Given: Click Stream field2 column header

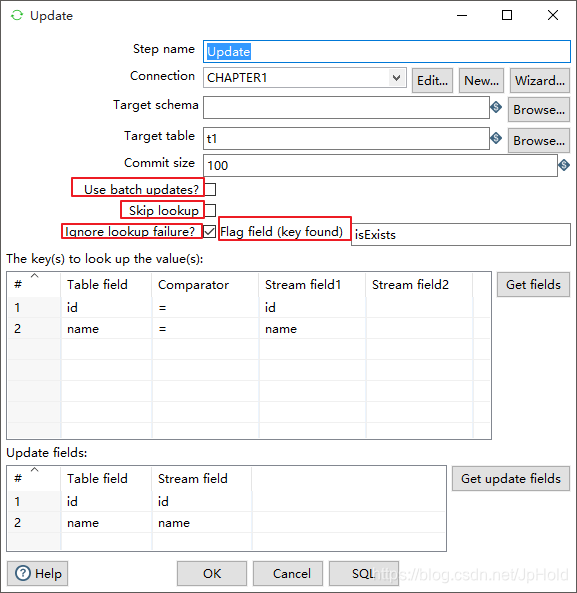Looking at the screenshot, I should pos(419,284).
